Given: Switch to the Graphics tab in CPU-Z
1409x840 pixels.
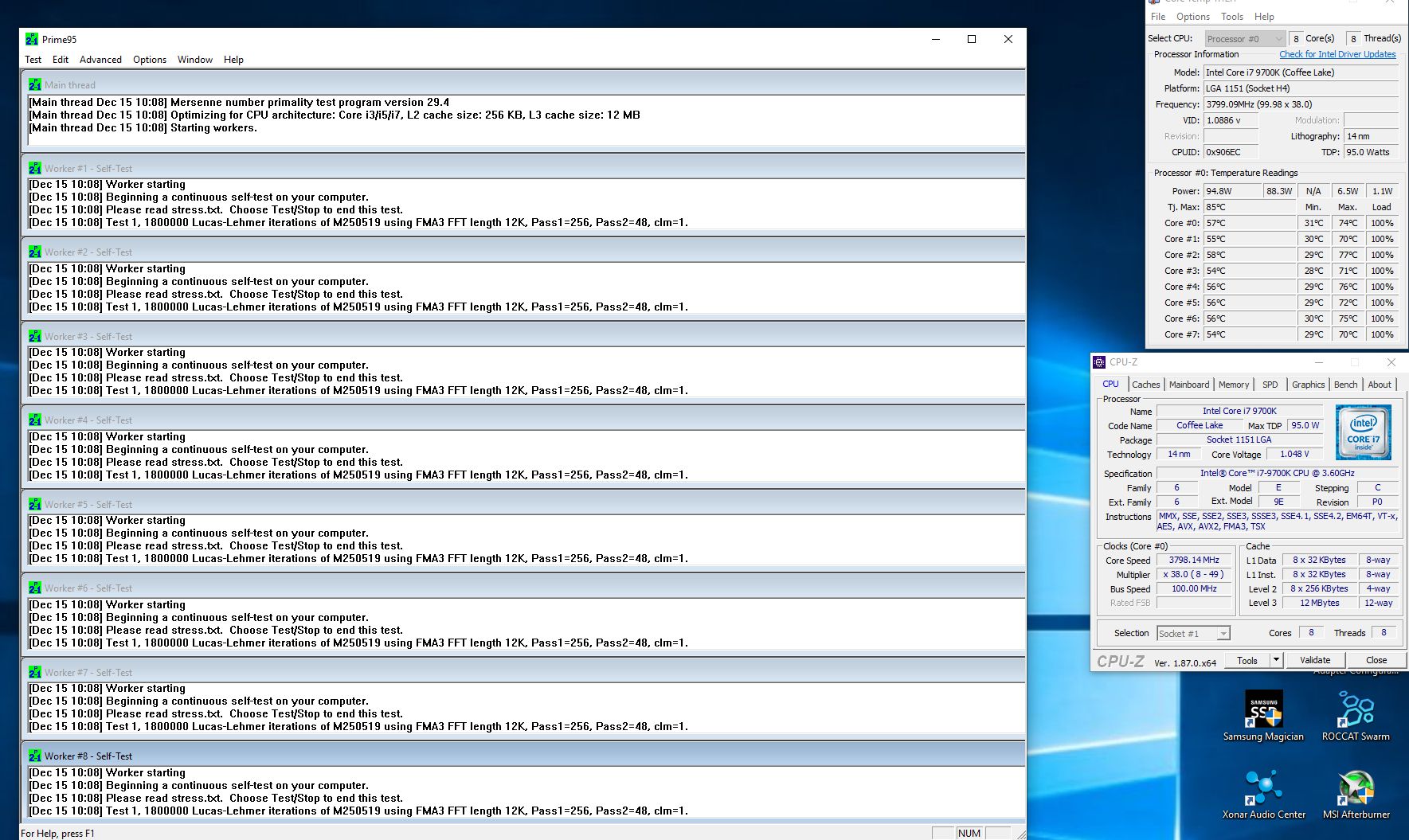Looking at the screenshot, I should (1309, 385).
